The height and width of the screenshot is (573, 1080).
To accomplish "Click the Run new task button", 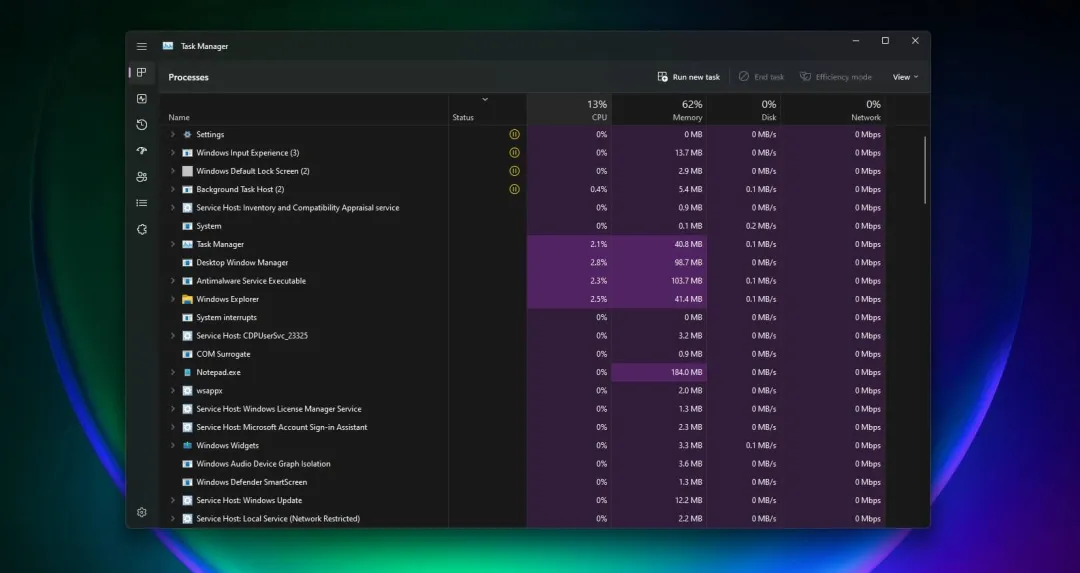I will pos(688,77).
